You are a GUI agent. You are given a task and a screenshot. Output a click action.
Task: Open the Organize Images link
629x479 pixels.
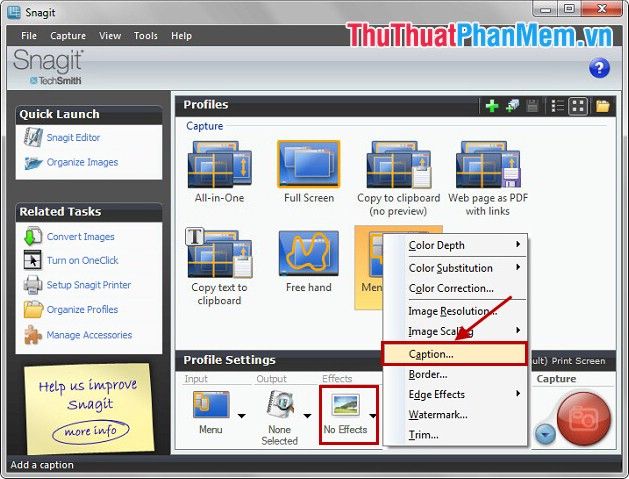(82, 162)
